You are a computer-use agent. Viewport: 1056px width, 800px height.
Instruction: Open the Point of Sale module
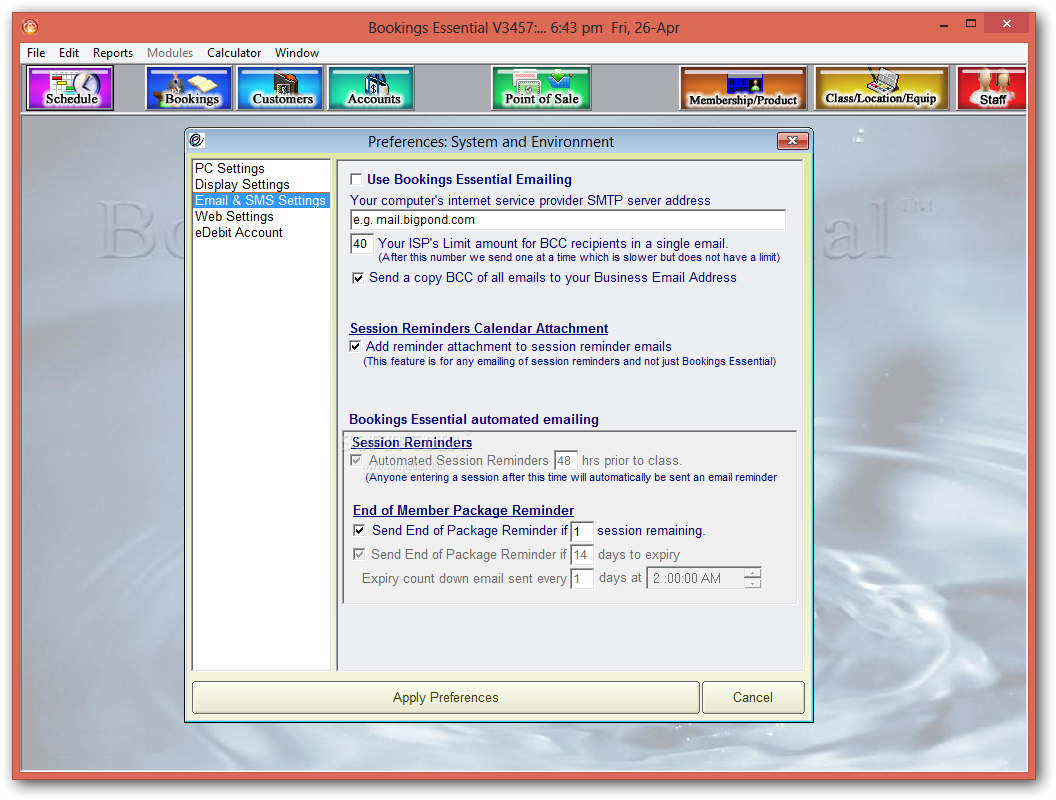[x=541, y=88]
